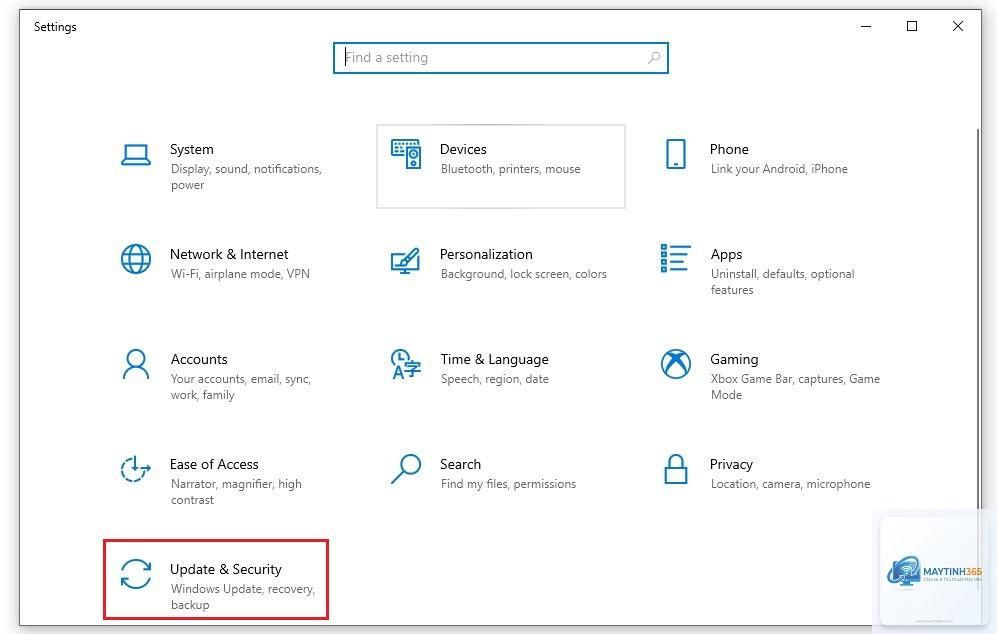Click 'Windows Update, recovery, backup' description
This screenshot has height=634, width=997.
click(x=243, y=596)
